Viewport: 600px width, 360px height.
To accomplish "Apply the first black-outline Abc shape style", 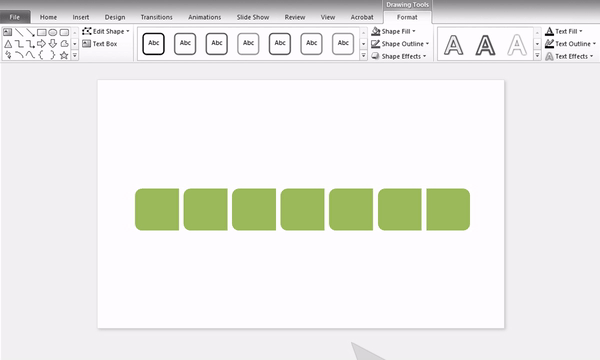I will coord(153,44).
